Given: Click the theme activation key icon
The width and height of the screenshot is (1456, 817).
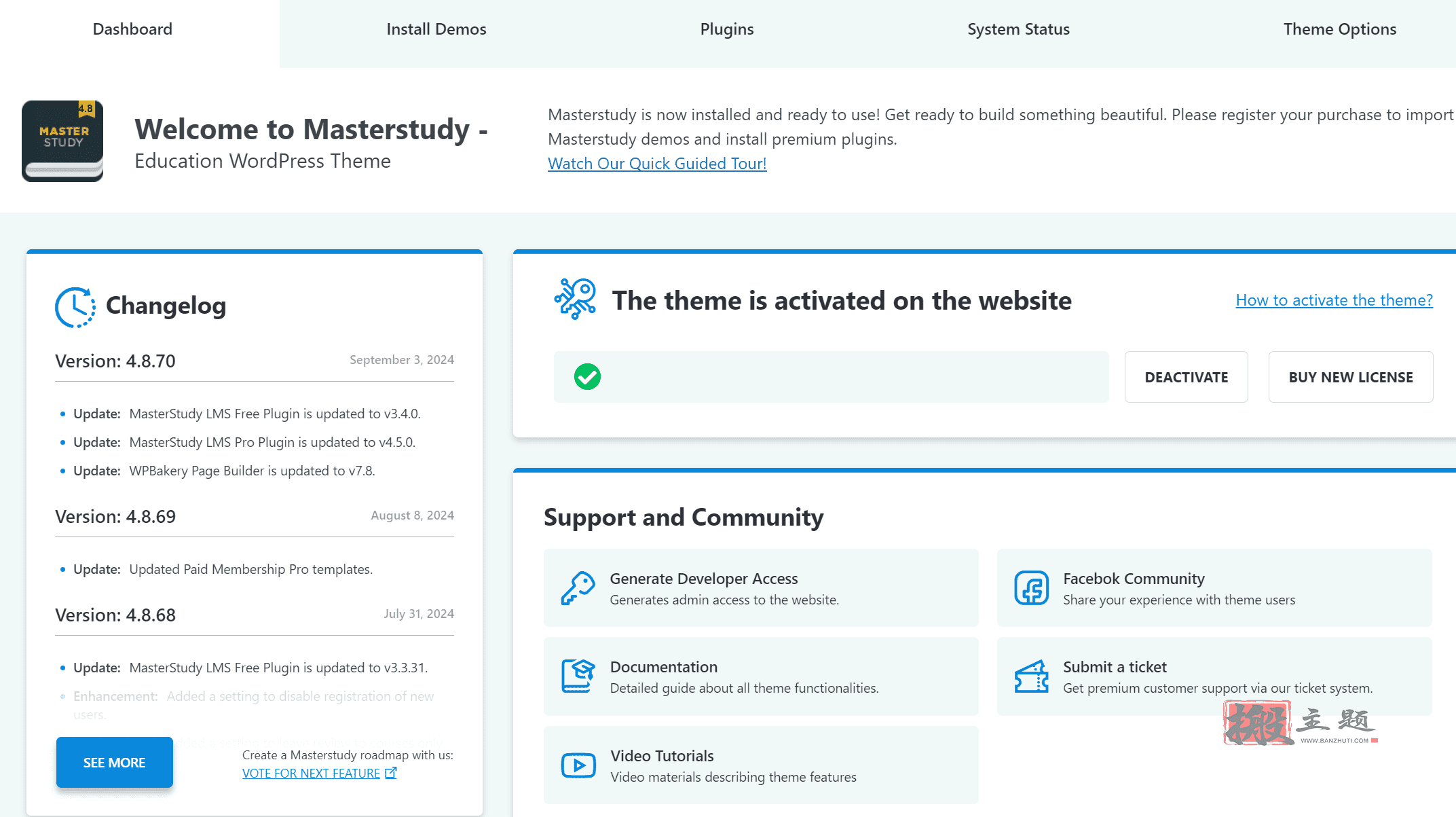Looking at the screenshot, I should [575, 299].
